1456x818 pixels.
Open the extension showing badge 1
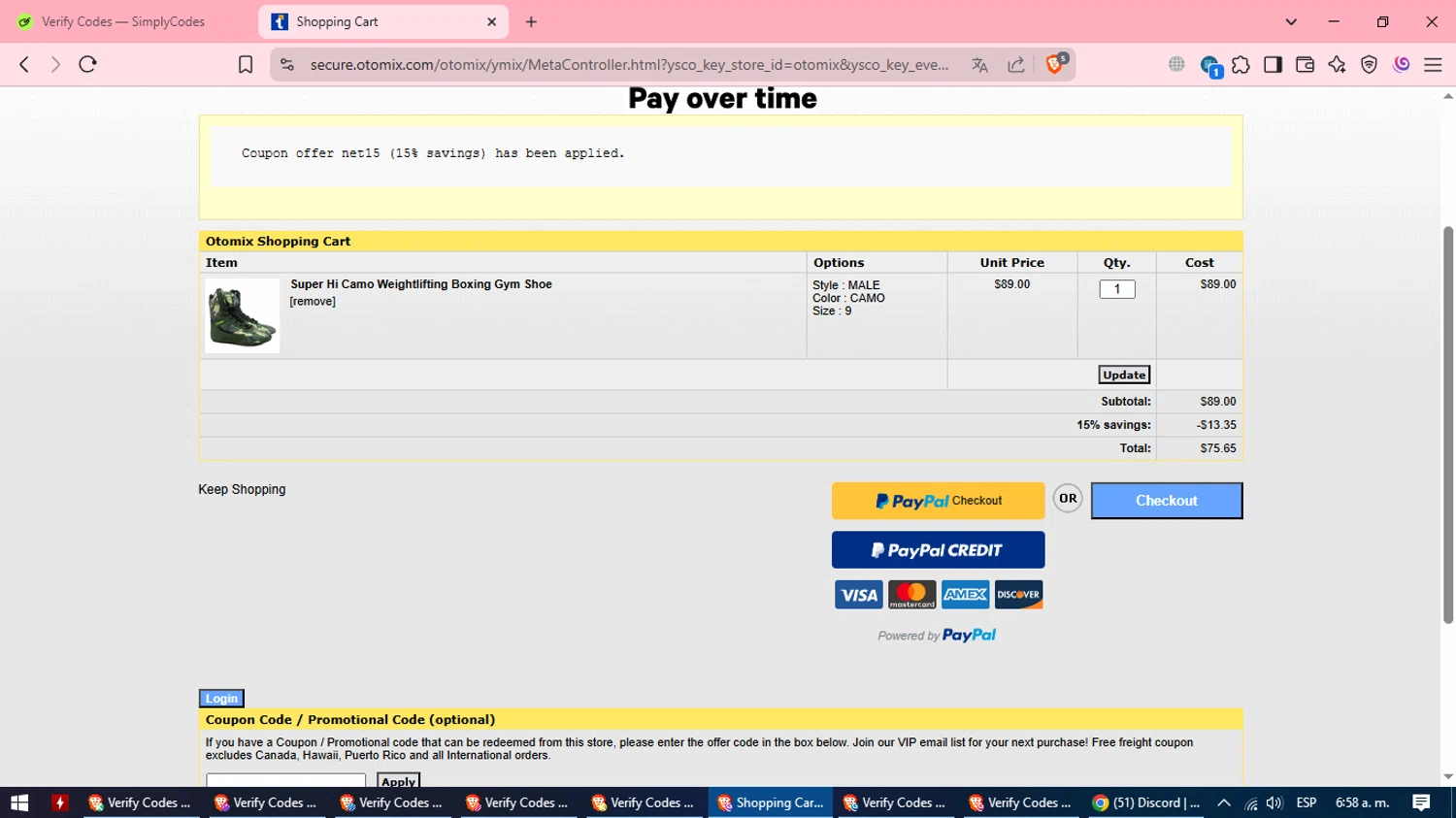click(x=1209, y=65)
